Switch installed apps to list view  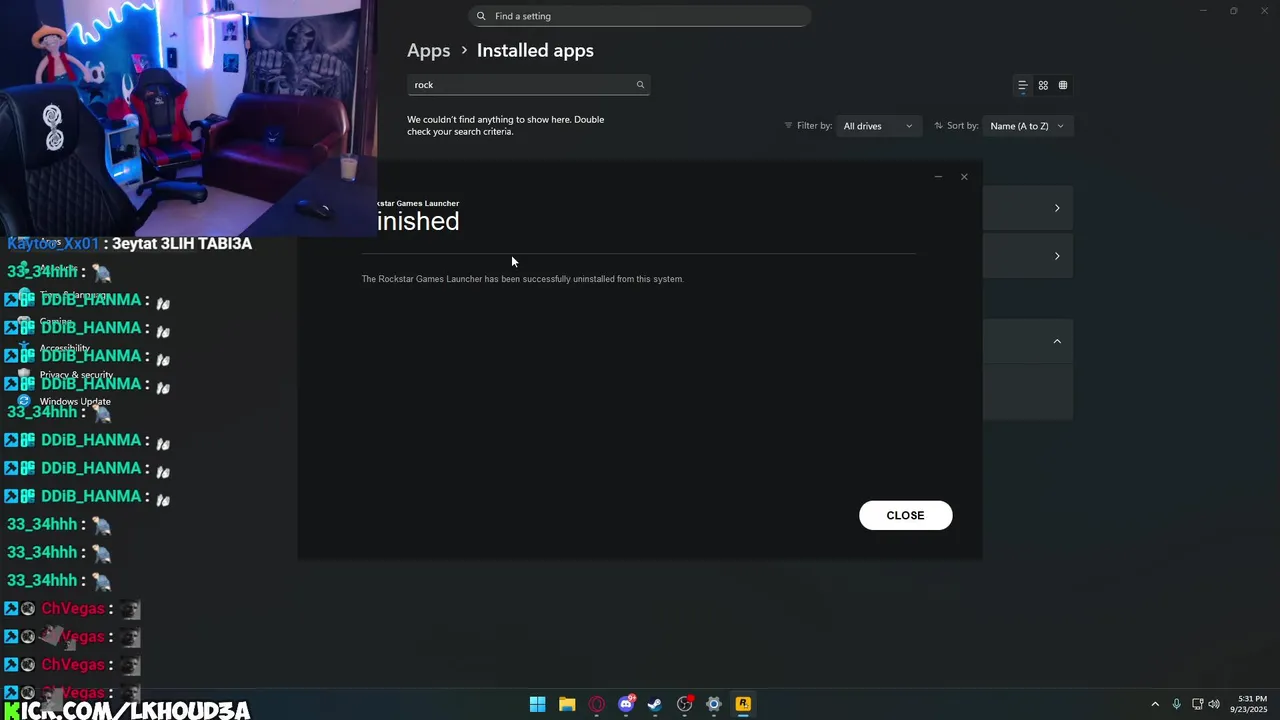(x=1022, y=85)
